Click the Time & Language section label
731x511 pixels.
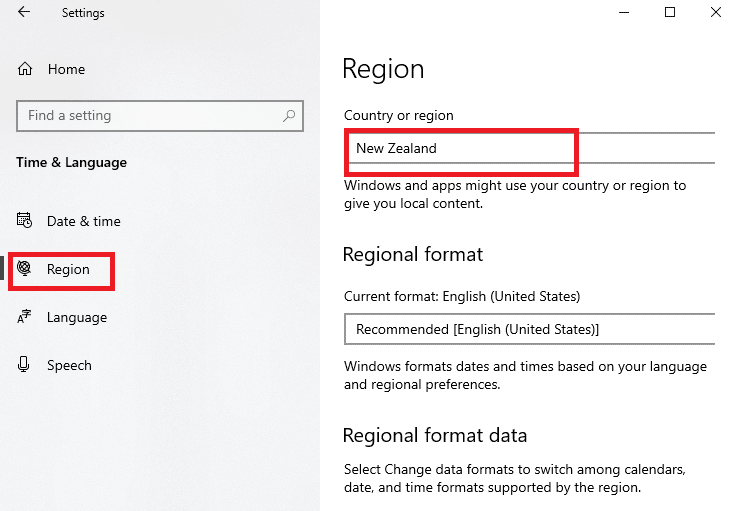[71, 162]
